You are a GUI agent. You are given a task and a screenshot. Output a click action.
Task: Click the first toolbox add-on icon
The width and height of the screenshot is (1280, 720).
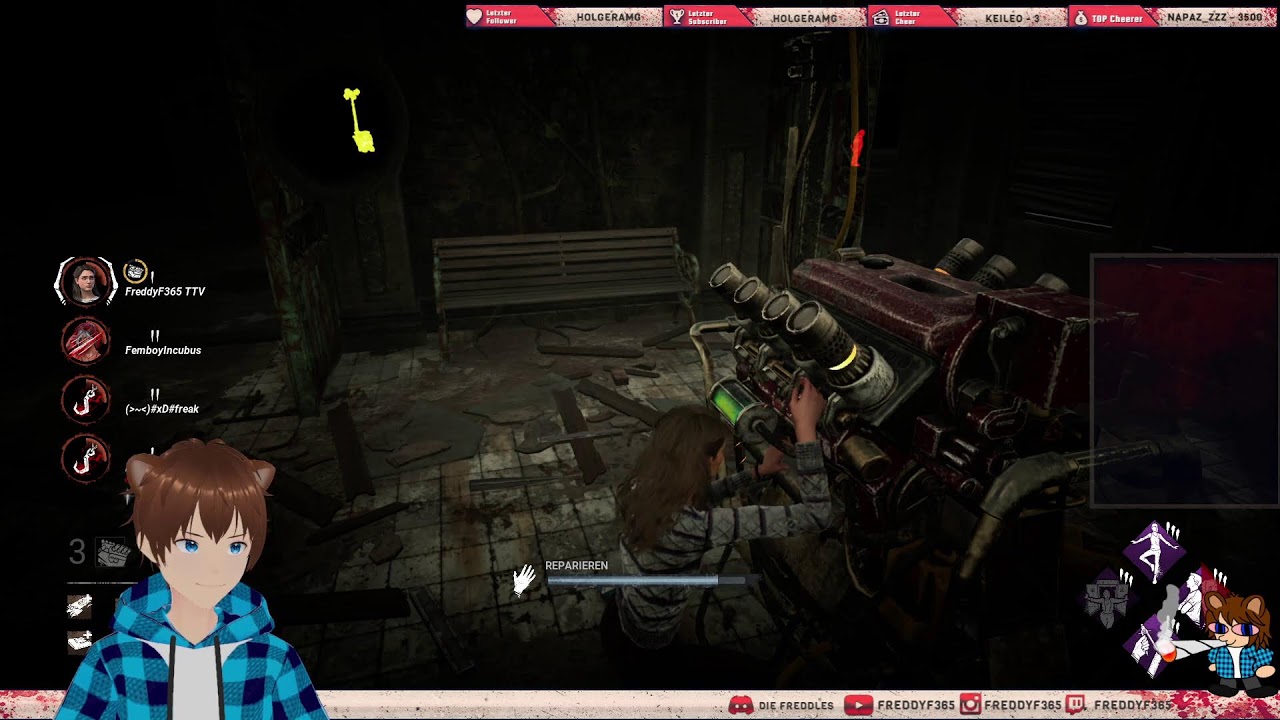click(x=79, y=605)
